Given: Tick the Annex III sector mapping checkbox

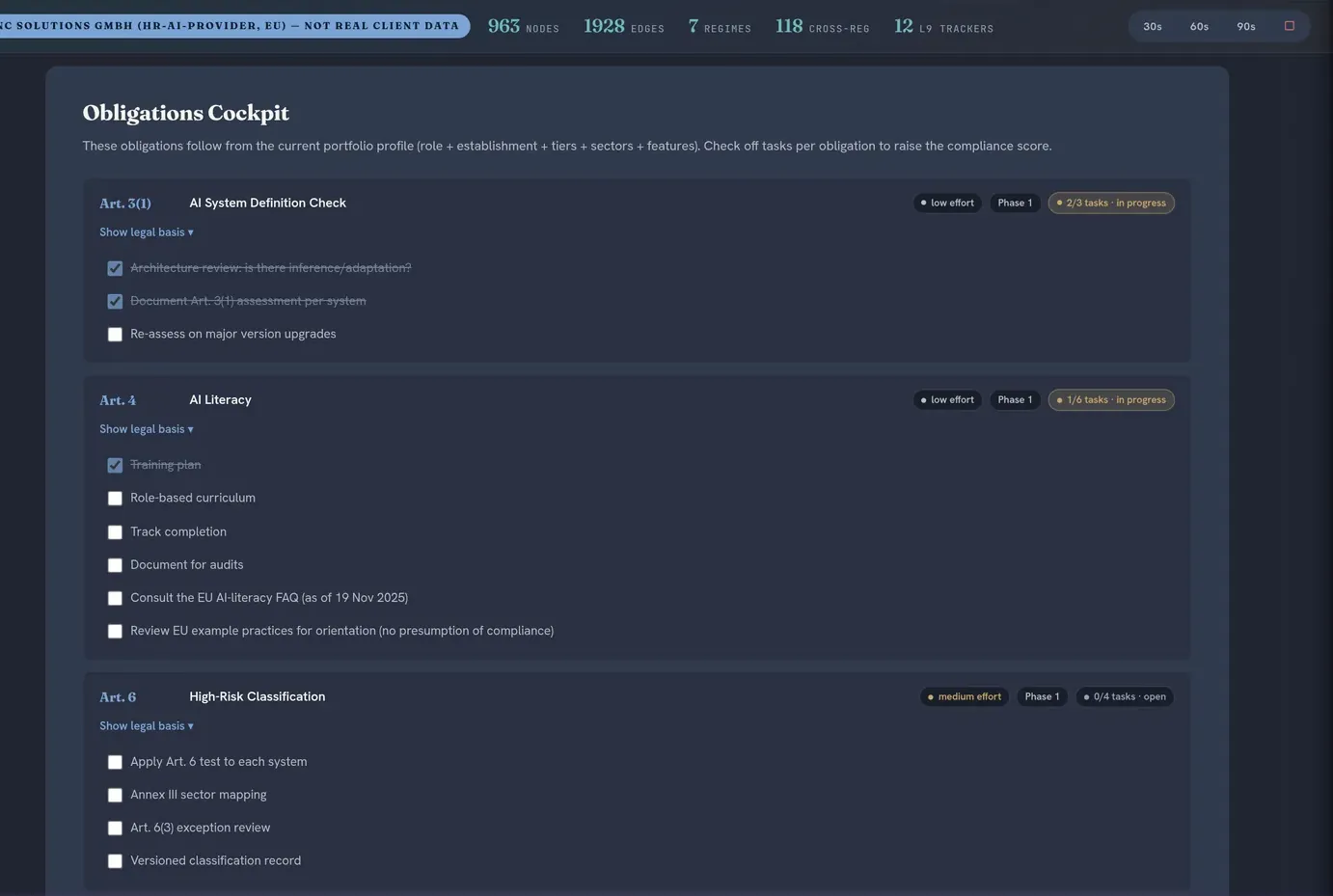Looking at the screenshot, I should [x=115, y=796].
